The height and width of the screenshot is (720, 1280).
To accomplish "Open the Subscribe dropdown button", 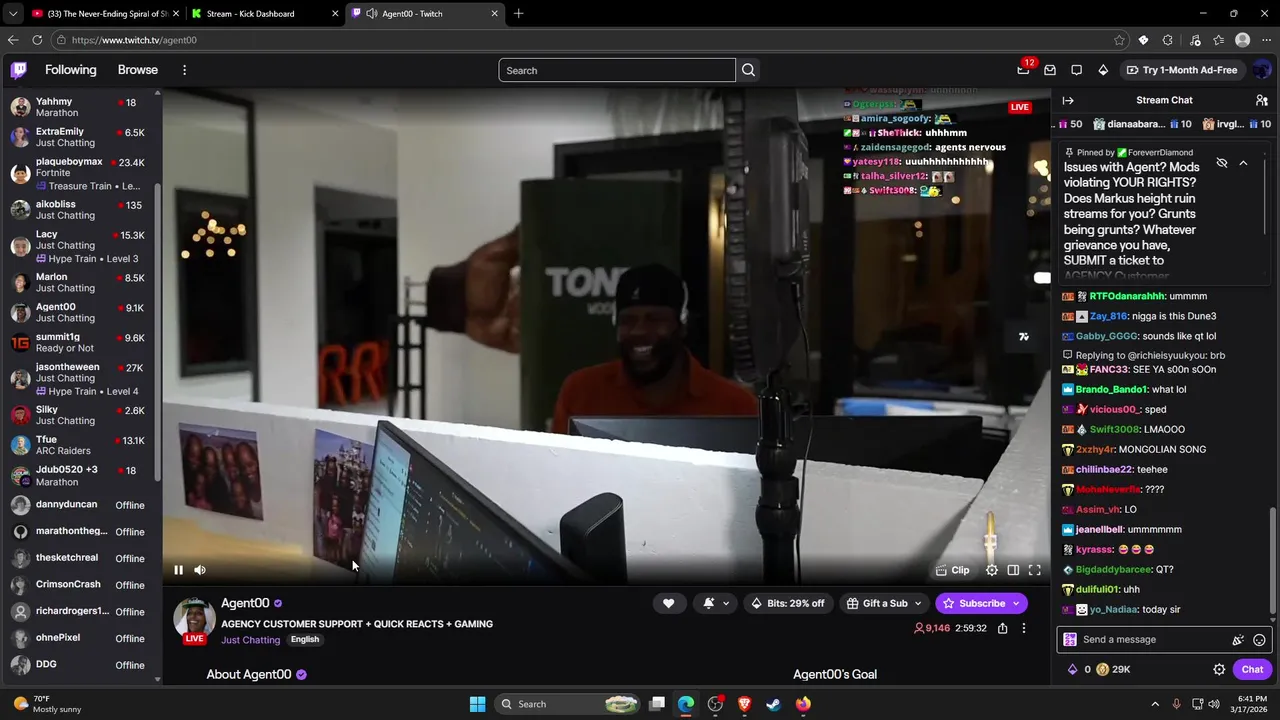I will coord(981,603).
